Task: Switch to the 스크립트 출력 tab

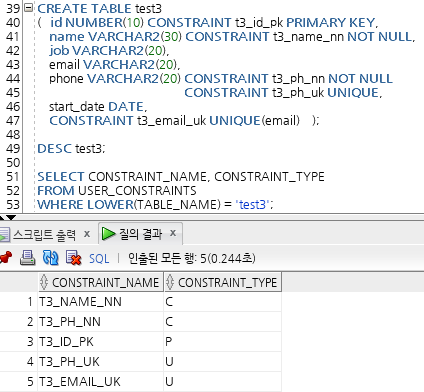Action: coord(44,235)
